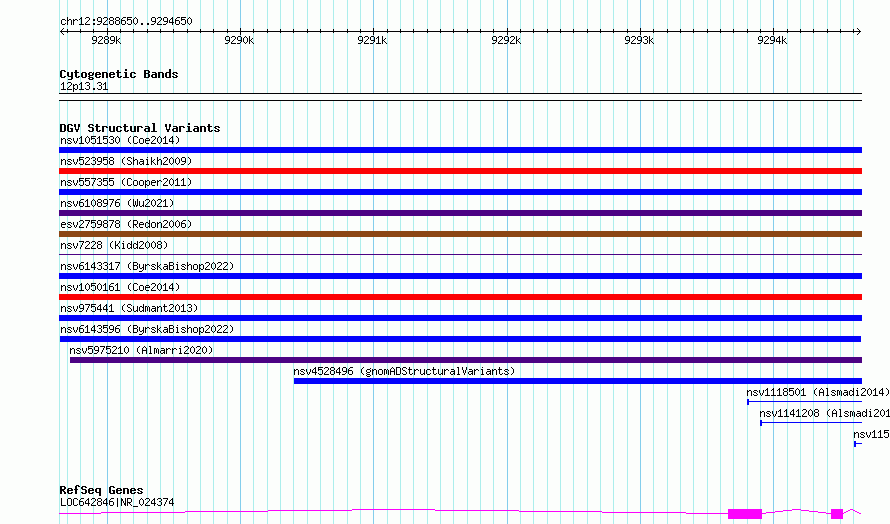Screen dimensions: 890x524
Task: Click the nsv6143317 (ByrskaBishop2022) label
Action: point(147,266)
